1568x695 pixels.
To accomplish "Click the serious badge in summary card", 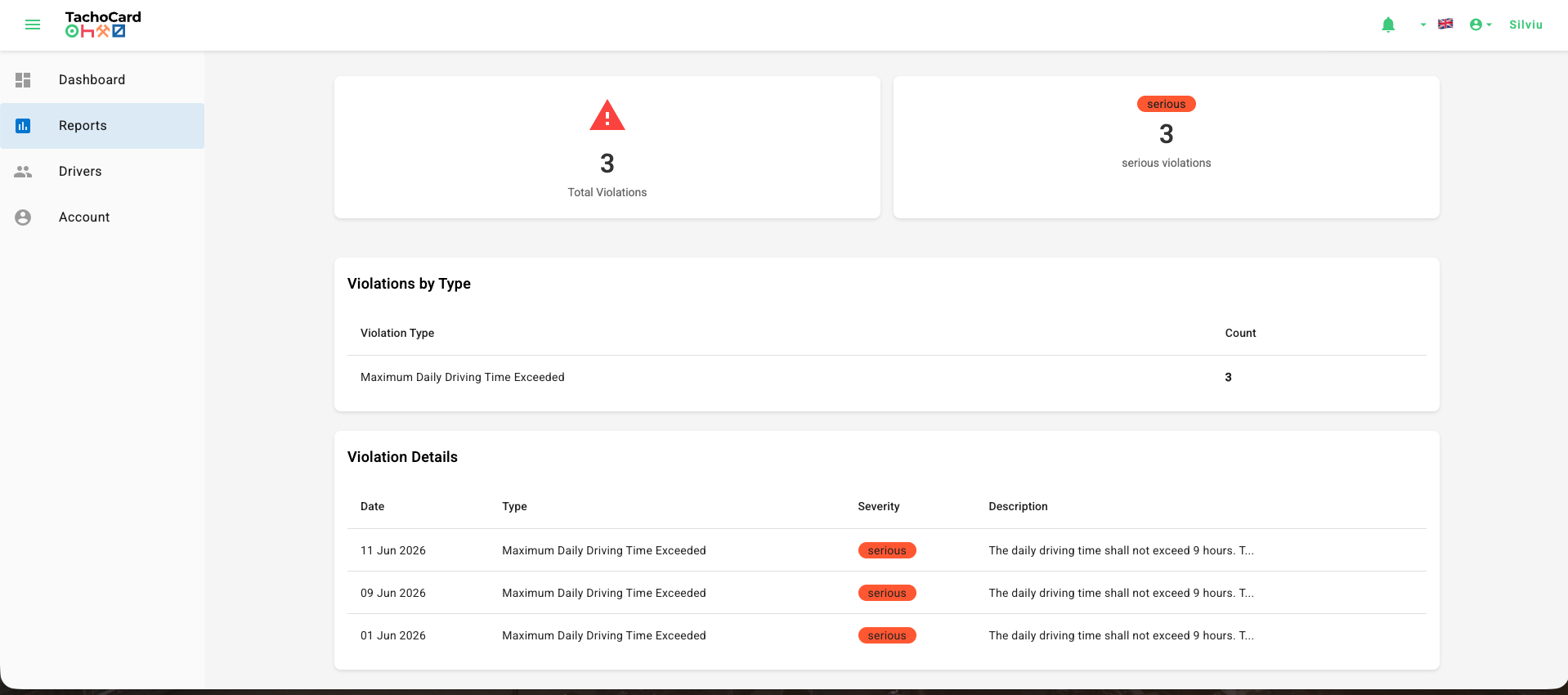I will pos(1167,104).
